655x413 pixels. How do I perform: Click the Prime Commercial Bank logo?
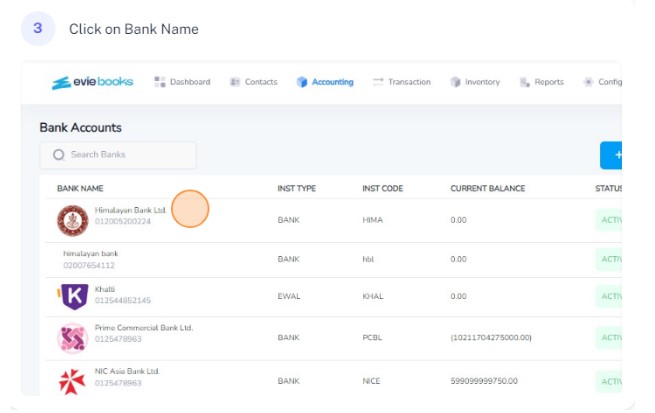(73, 338)
